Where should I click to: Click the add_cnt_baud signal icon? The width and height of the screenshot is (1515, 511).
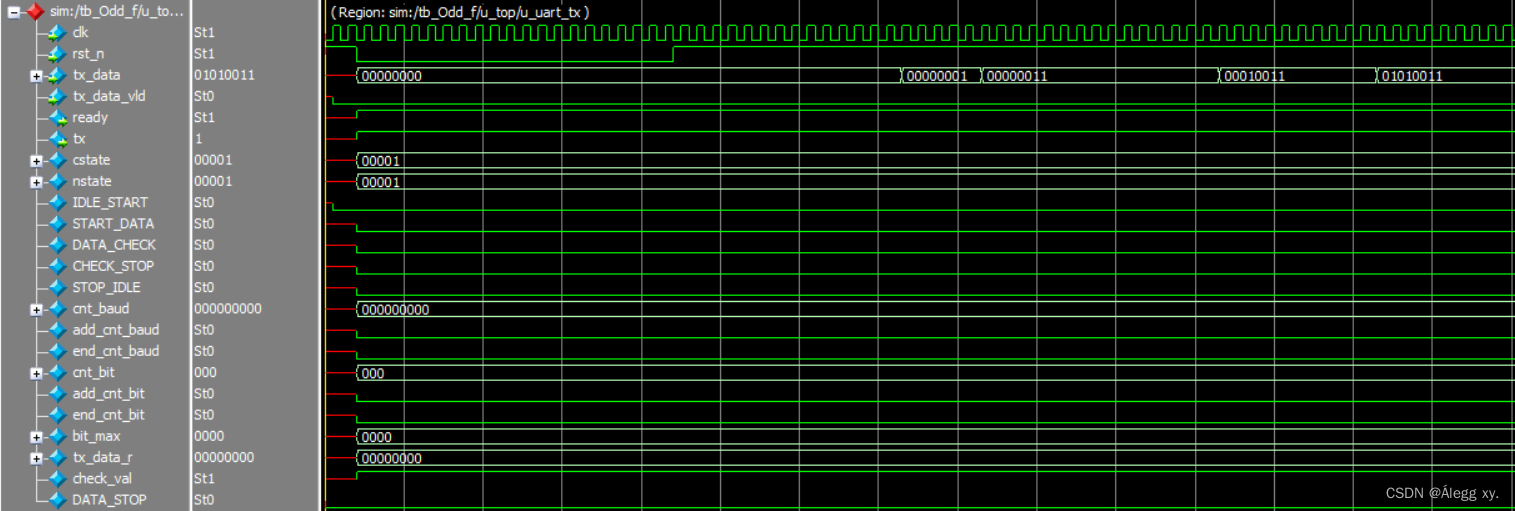[x=57, y=330]
